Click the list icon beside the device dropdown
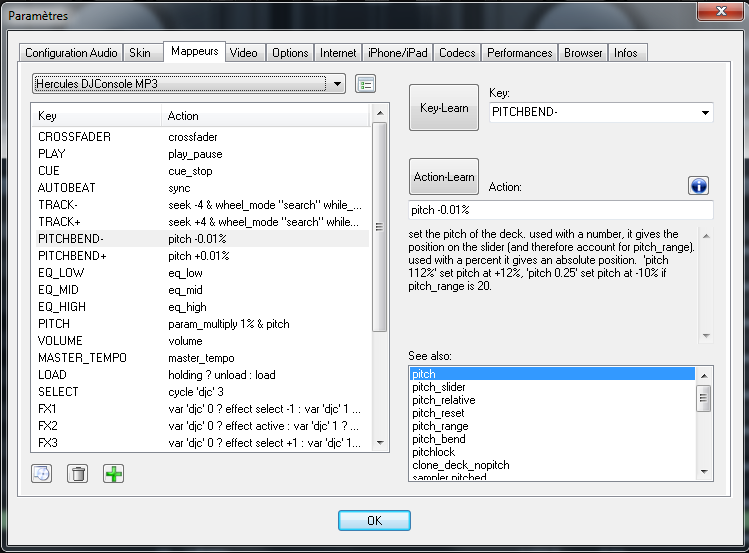 366,83
